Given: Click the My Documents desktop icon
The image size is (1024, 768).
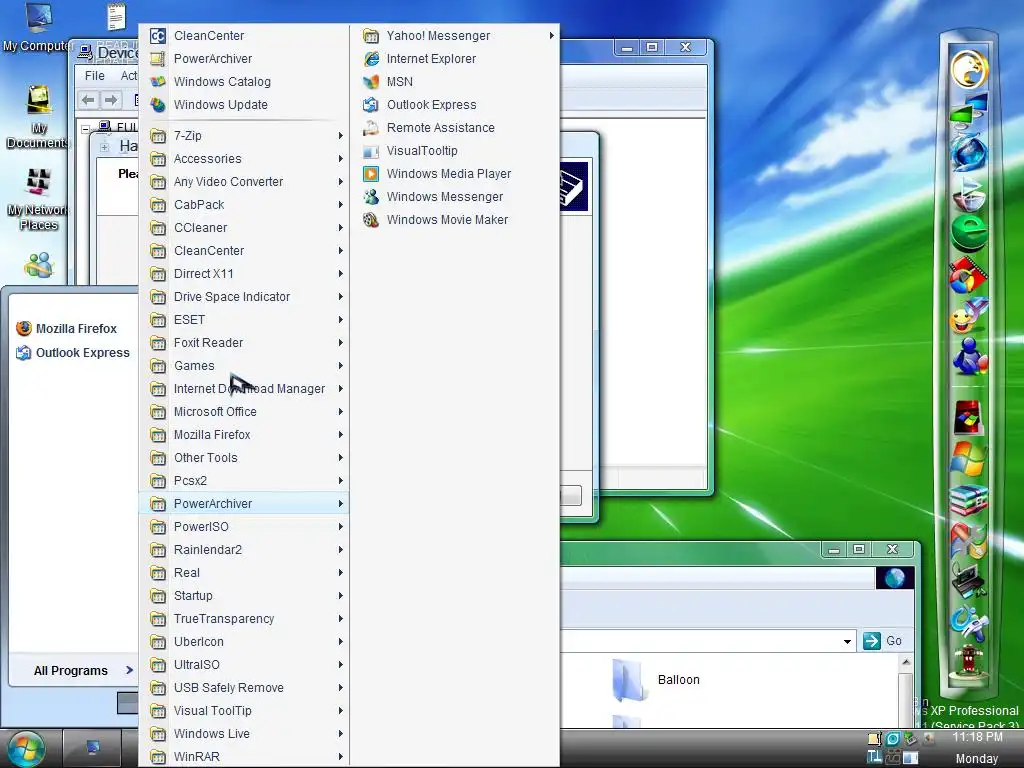Looking at the screenshot, I should point(38,118).
